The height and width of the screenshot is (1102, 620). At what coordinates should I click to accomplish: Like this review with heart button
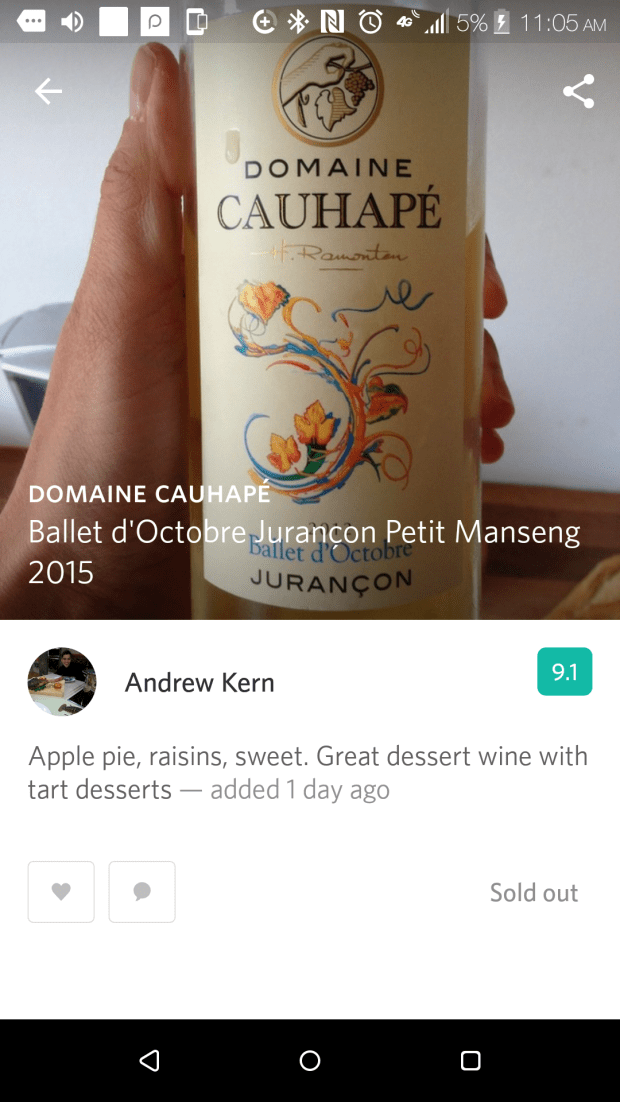point(61,891)
